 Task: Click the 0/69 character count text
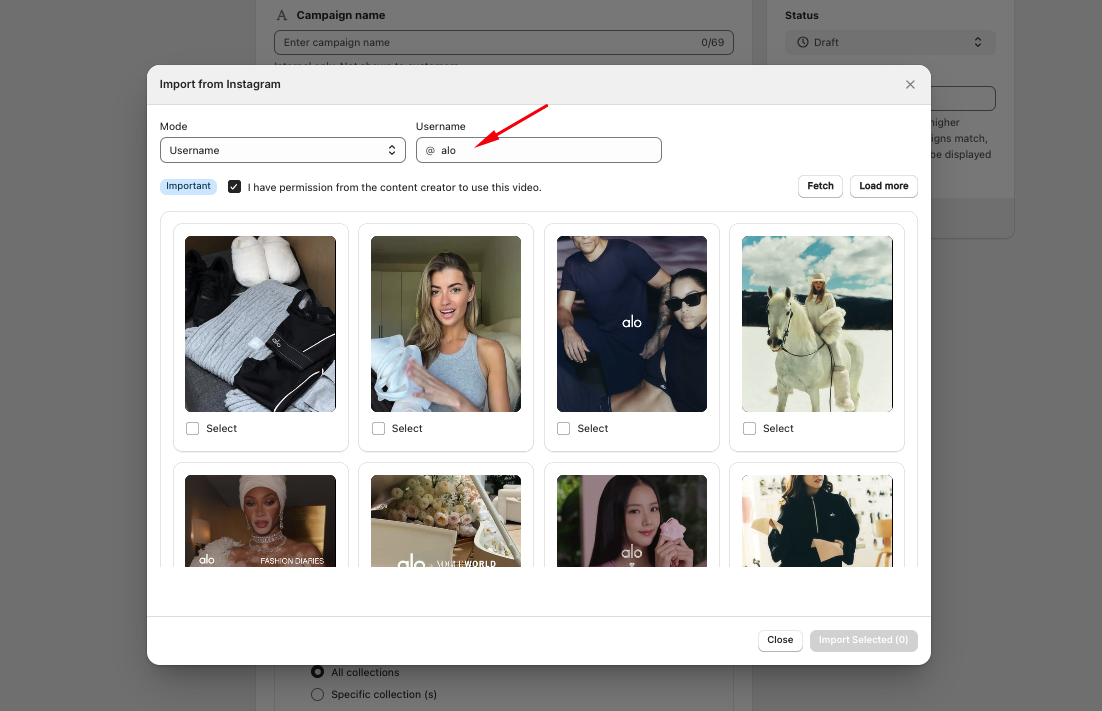[713, 42]
